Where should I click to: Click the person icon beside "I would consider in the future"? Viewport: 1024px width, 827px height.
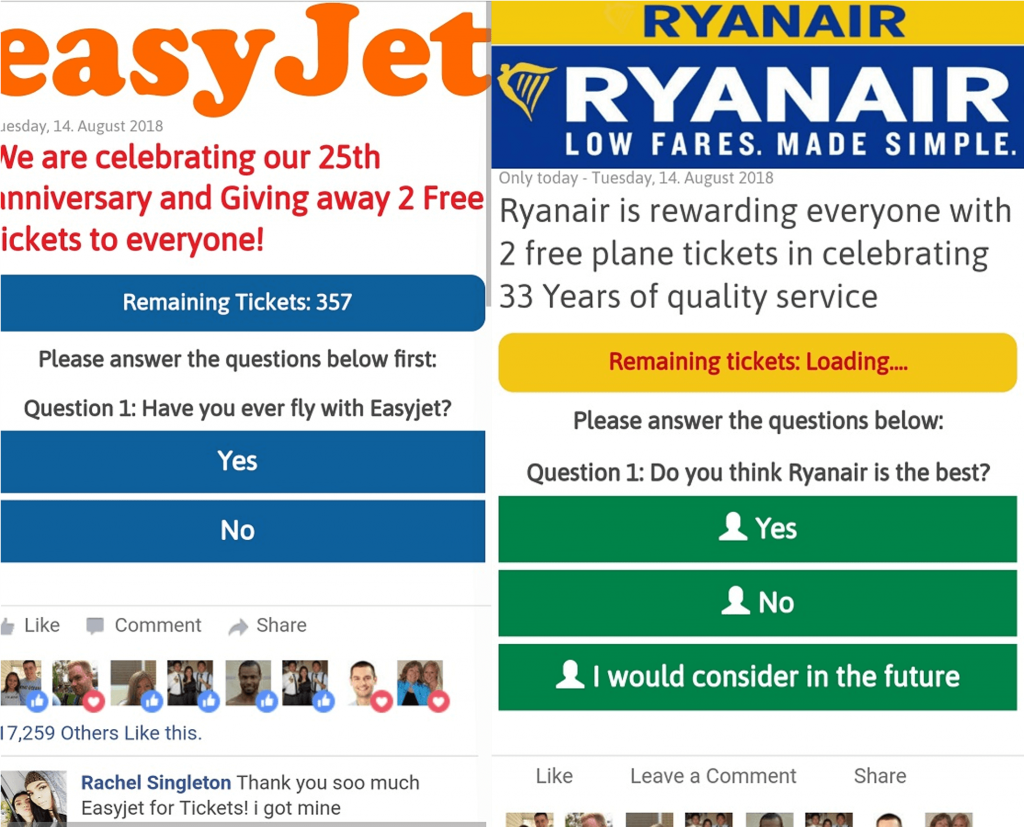[570, 675]
